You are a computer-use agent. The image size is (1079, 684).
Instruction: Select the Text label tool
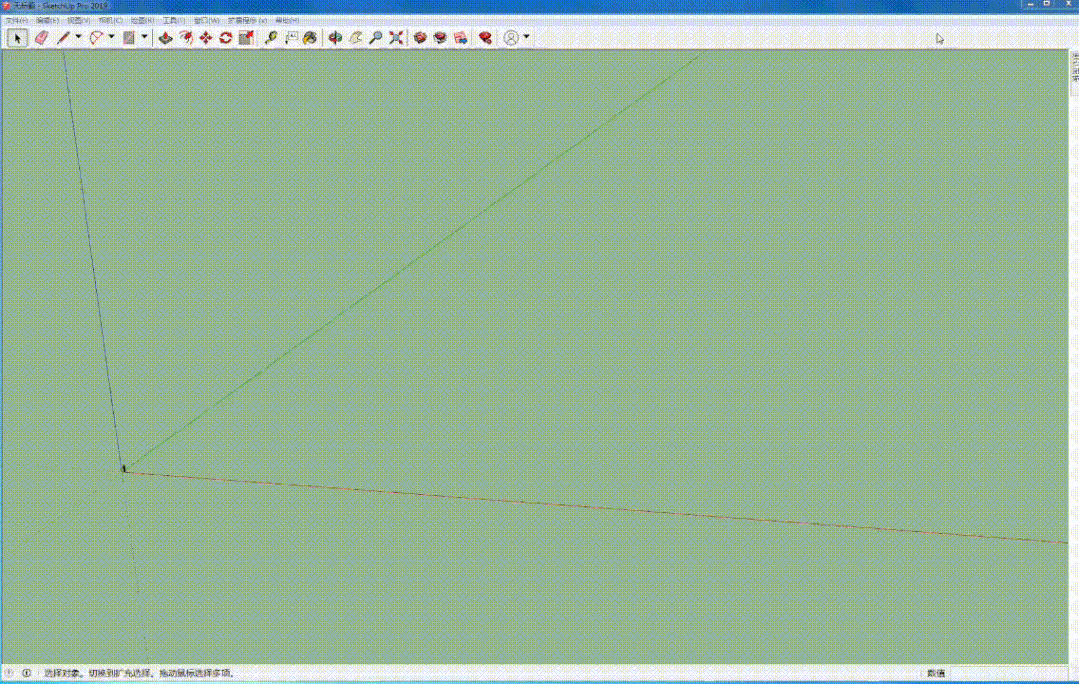[x=291, y=38]
